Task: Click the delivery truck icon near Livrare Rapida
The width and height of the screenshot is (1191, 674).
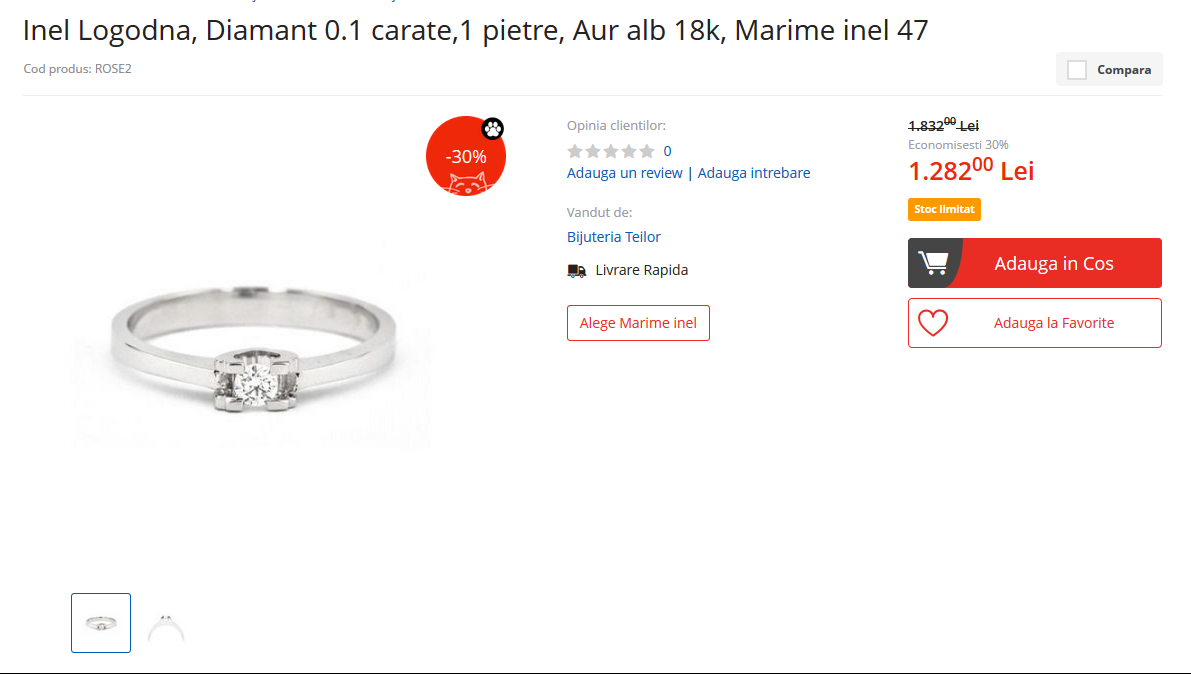Action: (x=576, y=270)
